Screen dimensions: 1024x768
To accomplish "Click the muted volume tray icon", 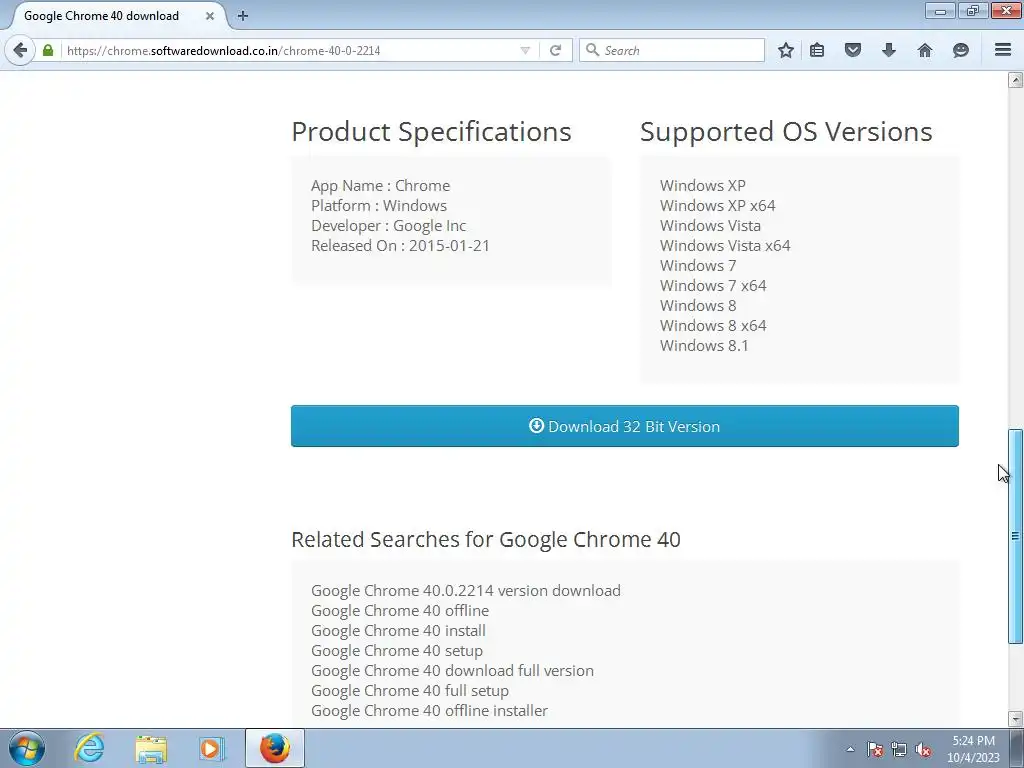I will tap(923, 750).
